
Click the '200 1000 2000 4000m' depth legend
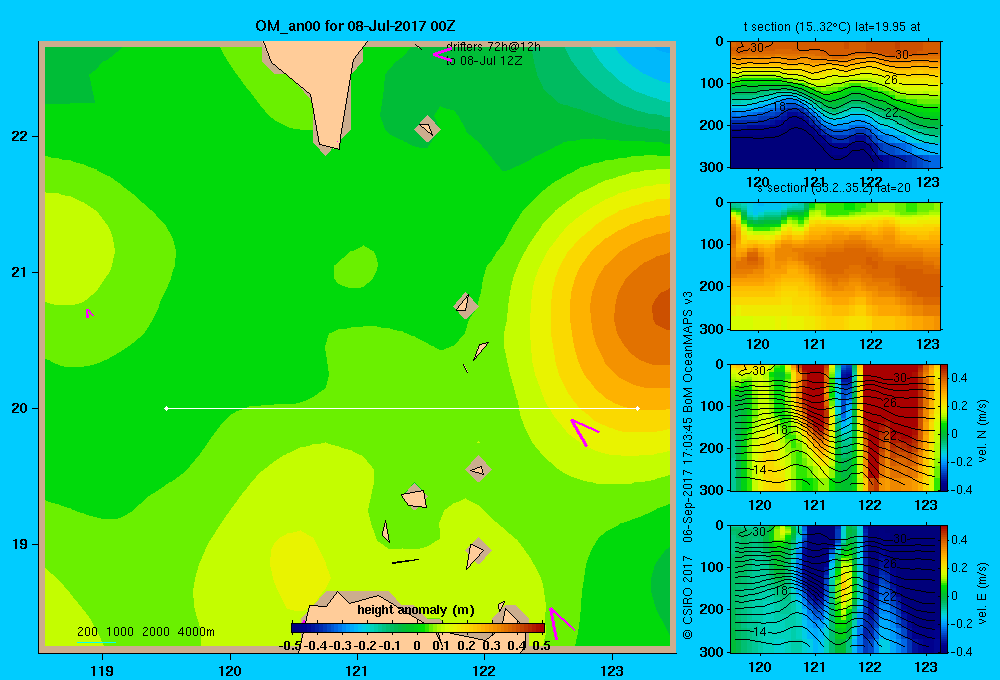point(145,632)
